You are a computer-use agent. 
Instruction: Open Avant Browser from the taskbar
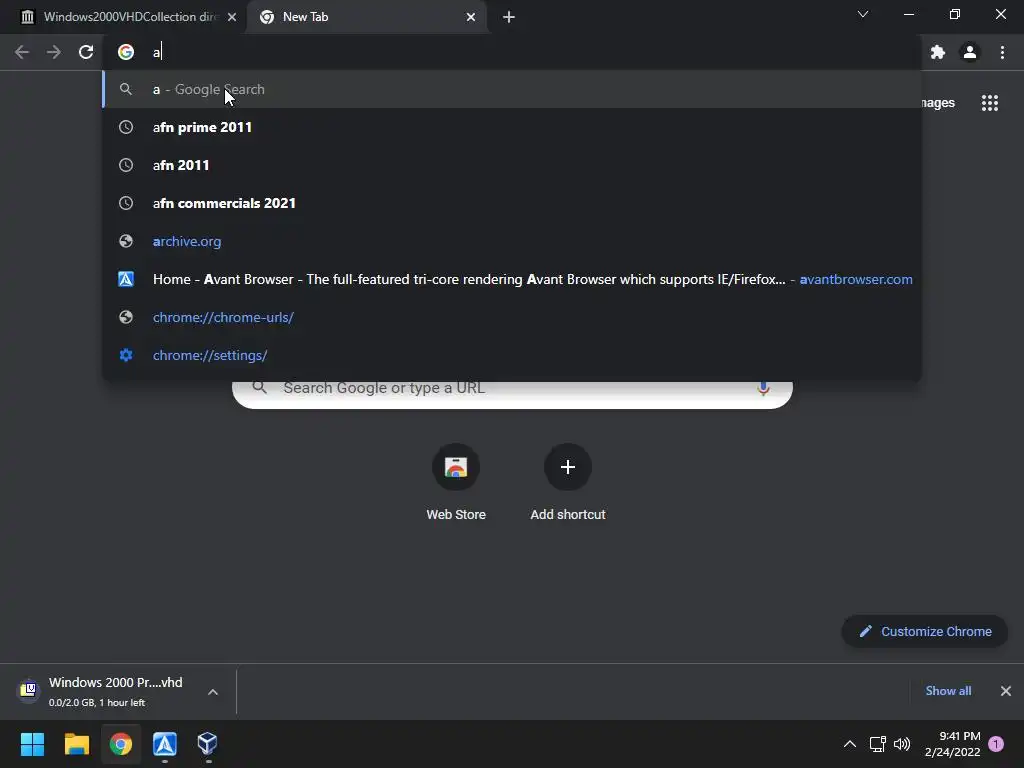point(165,744)
